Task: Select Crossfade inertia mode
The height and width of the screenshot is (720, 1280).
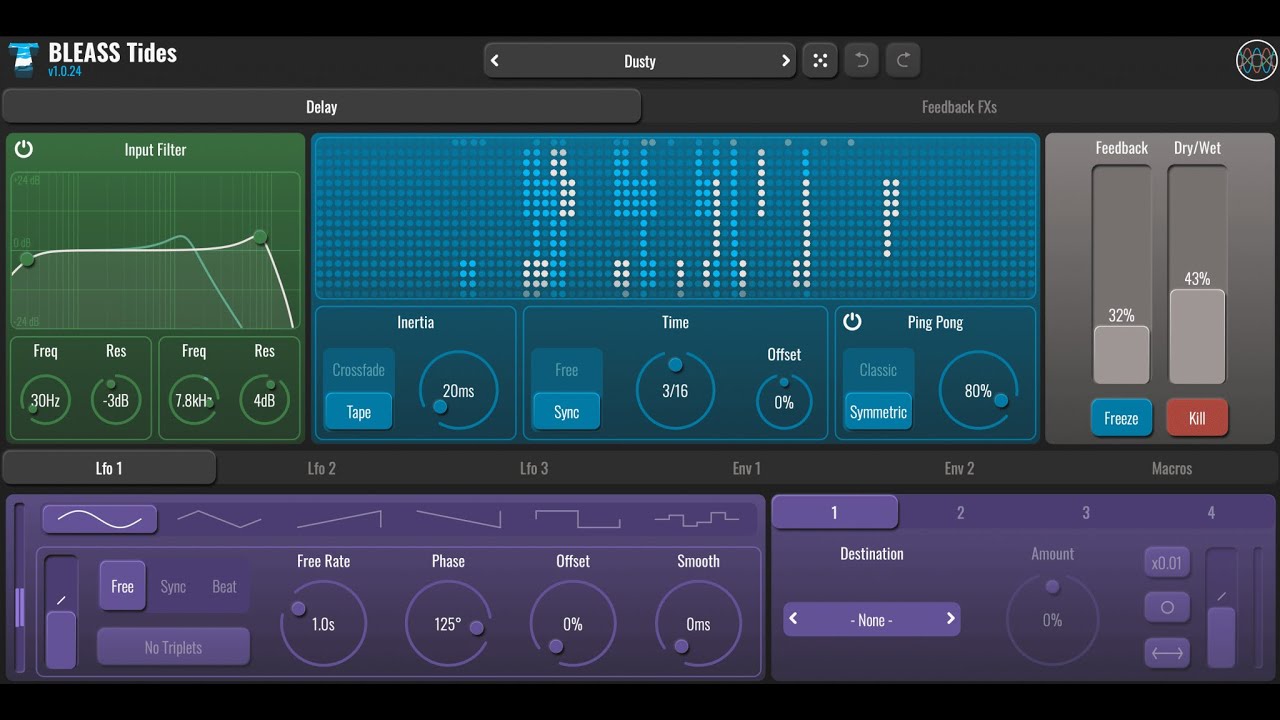Action: pyautogui.click(x=359, y=370)
